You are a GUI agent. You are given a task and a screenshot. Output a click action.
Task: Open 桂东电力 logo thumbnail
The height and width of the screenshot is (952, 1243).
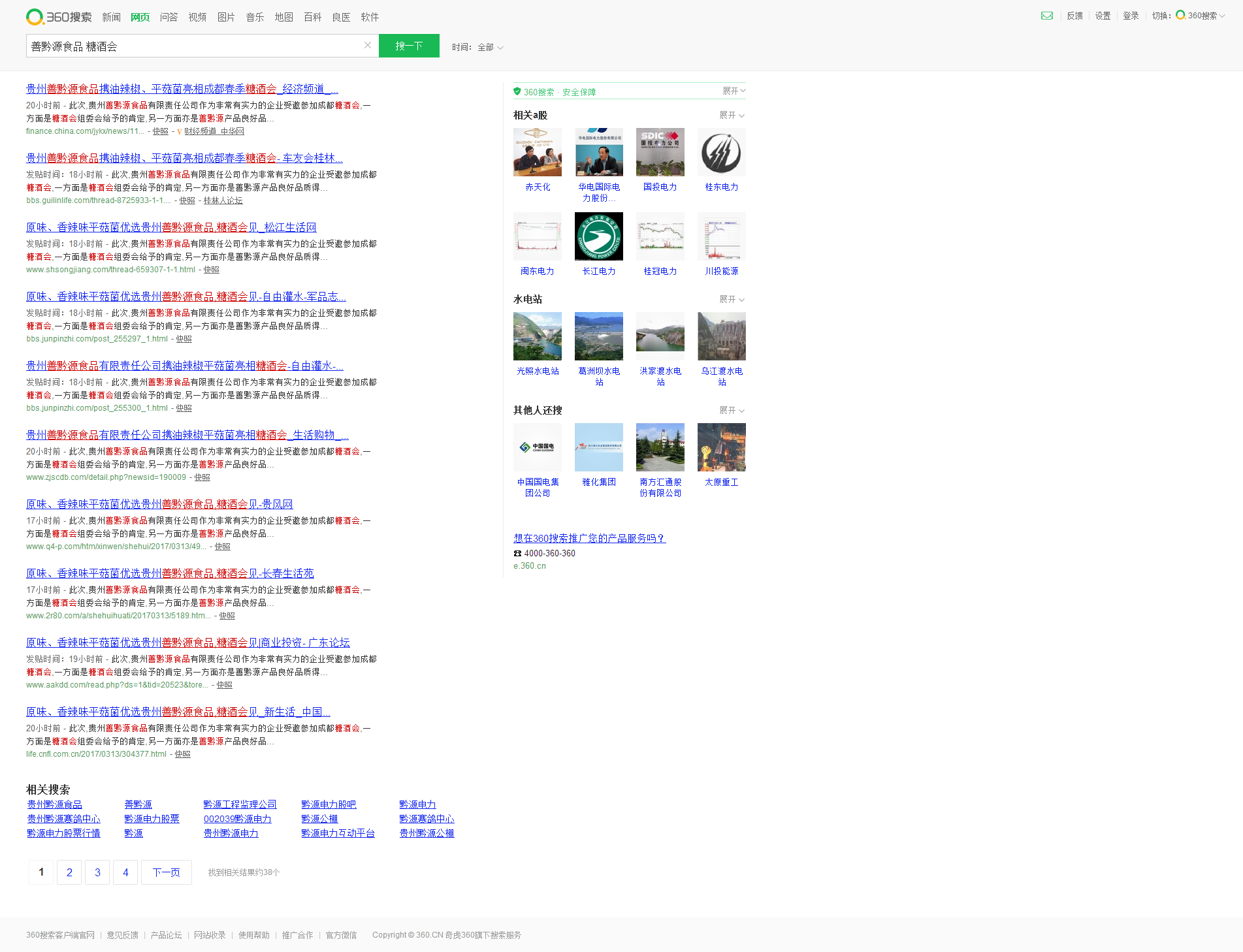[722, 152]
